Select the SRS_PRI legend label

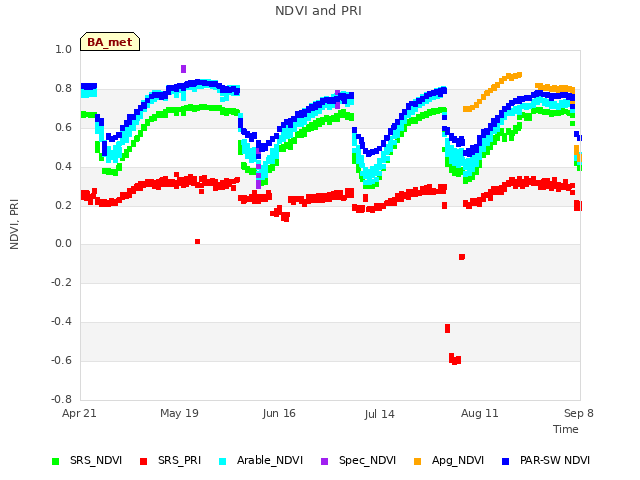tap(180, 460)
